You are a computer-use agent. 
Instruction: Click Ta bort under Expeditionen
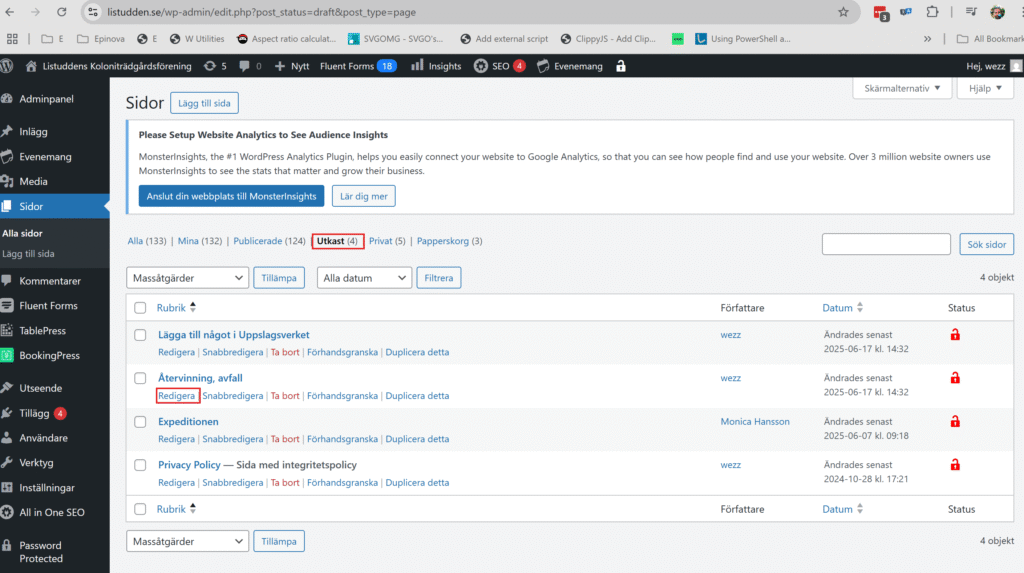[x=285, y=439]
